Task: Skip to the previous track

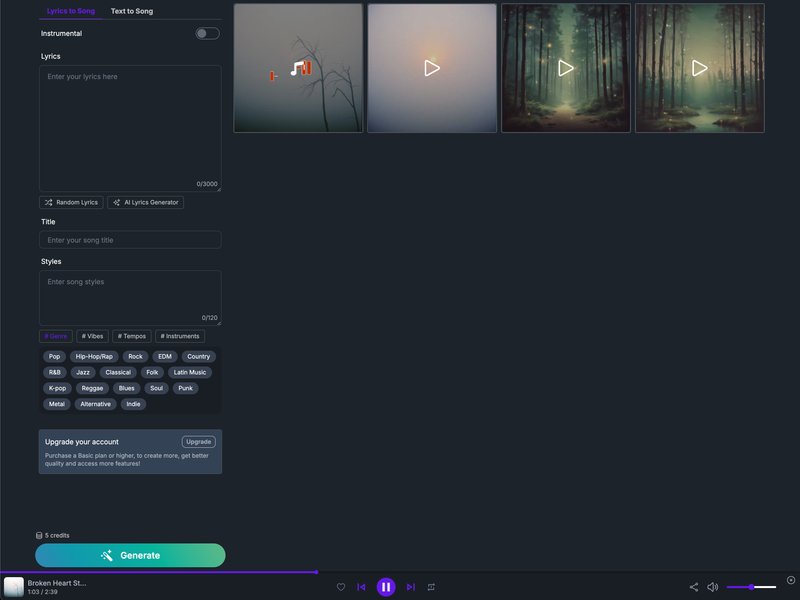Action: 362,587
